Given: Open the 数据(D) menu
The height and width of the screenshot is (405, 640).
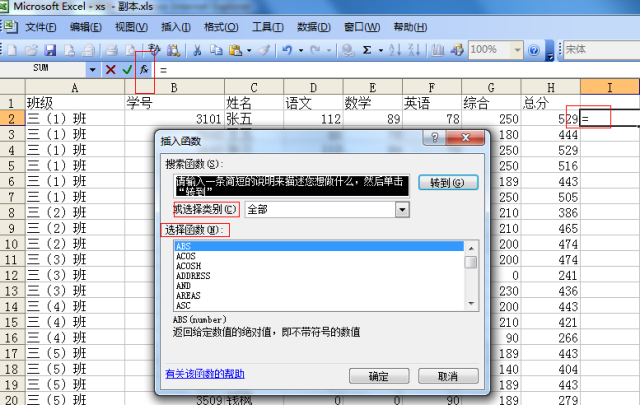Looking at the screenshot, I should pyautogui.click(x=313, y=27).
